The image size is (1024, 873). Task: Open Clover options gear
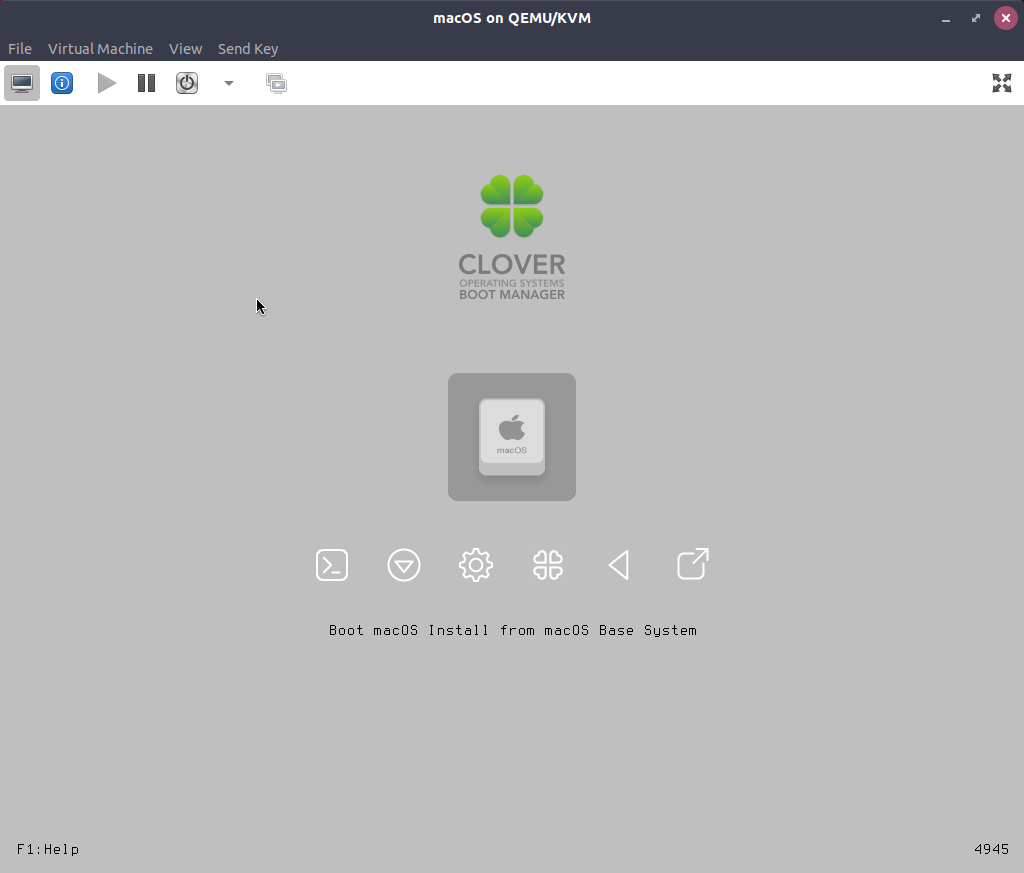click(x=476, y=565)
